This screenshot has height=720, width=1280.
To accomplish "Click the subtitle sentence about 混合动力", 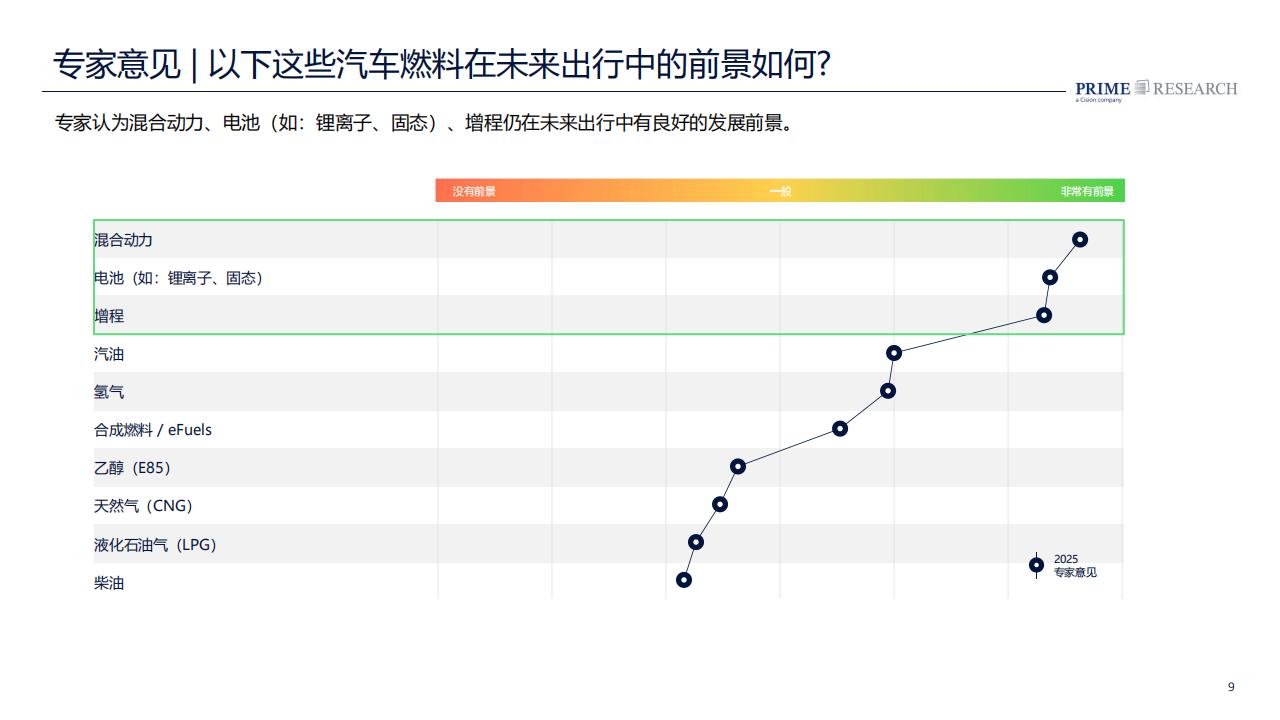I will pyautogui.click(x=424, y=124).
